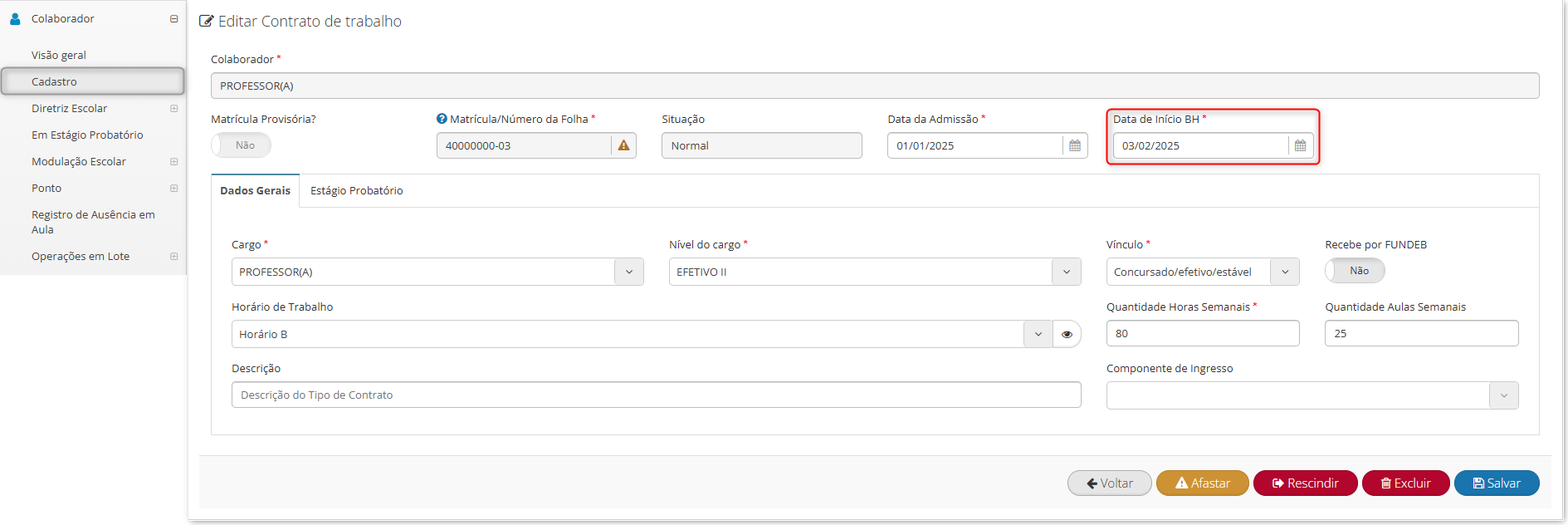Viewport: 1568px width, 525px height.
Task: Open the Horário de Trabalho dropdown arrow
Action: tap(1038, 334)
